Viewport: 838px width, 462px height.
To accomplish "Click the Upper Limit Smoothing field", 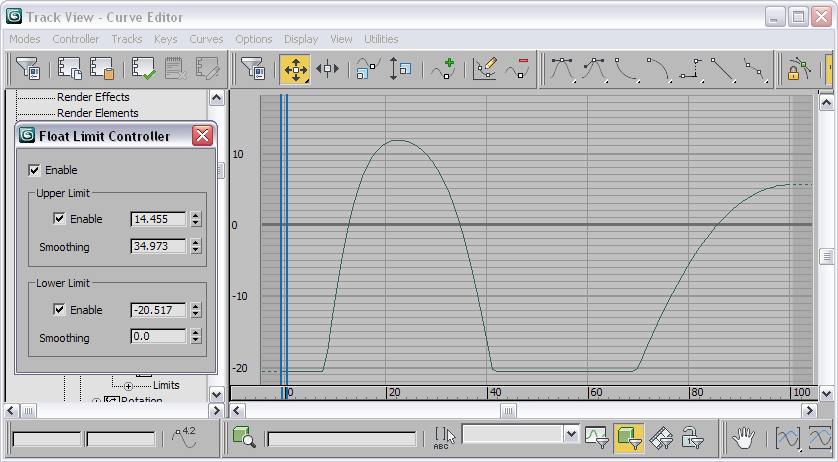I will click(158, 246).
